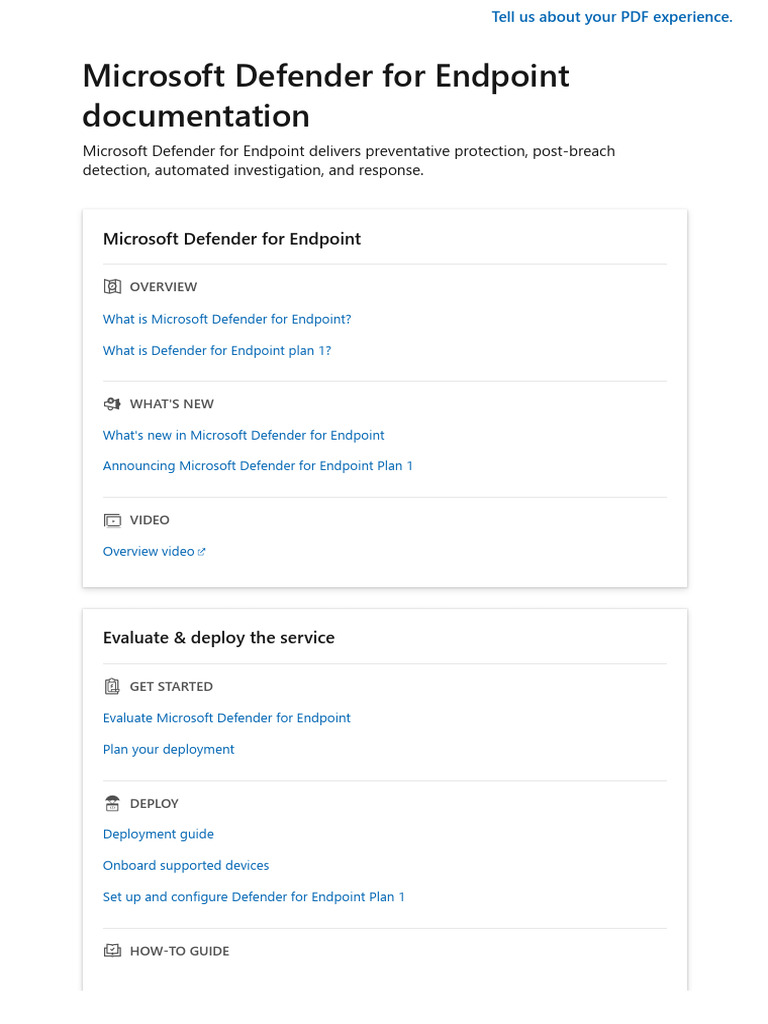Open "What's new in Microsoft Defender for Endpoint"
The width and height of the screenshot is (768, 1024).
click(x=244, y=435)
